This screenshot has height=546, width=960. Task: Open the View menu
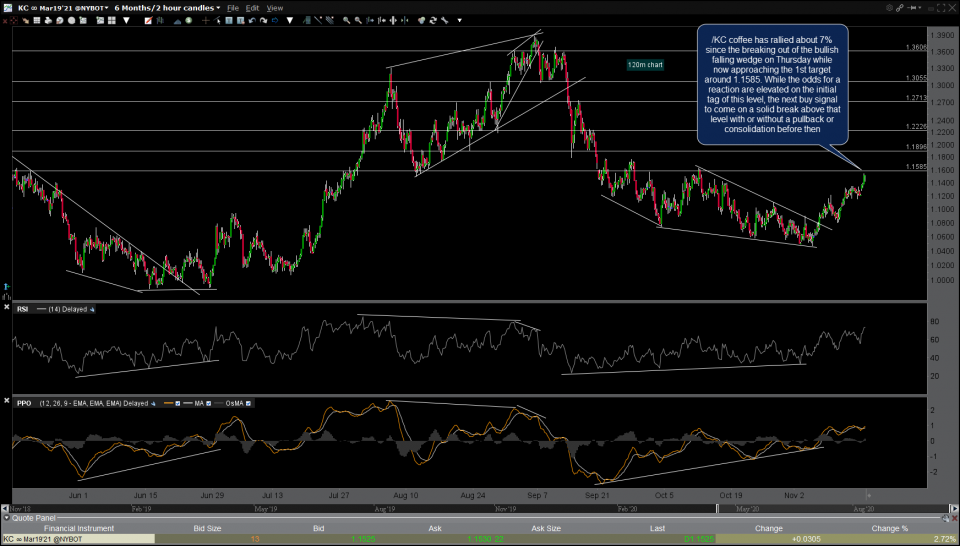[274, 8]
